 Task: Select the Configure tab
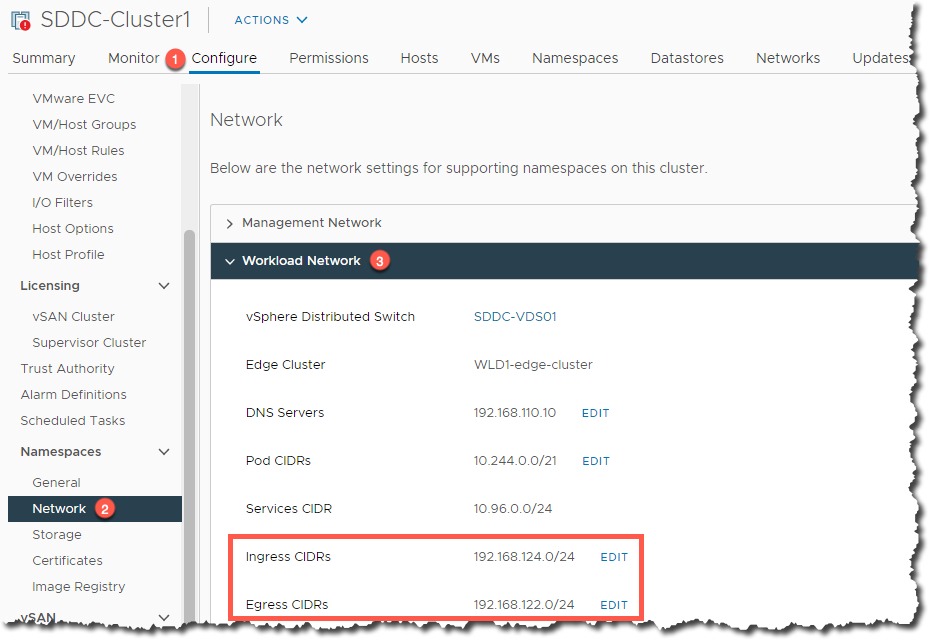pos(224,58)
